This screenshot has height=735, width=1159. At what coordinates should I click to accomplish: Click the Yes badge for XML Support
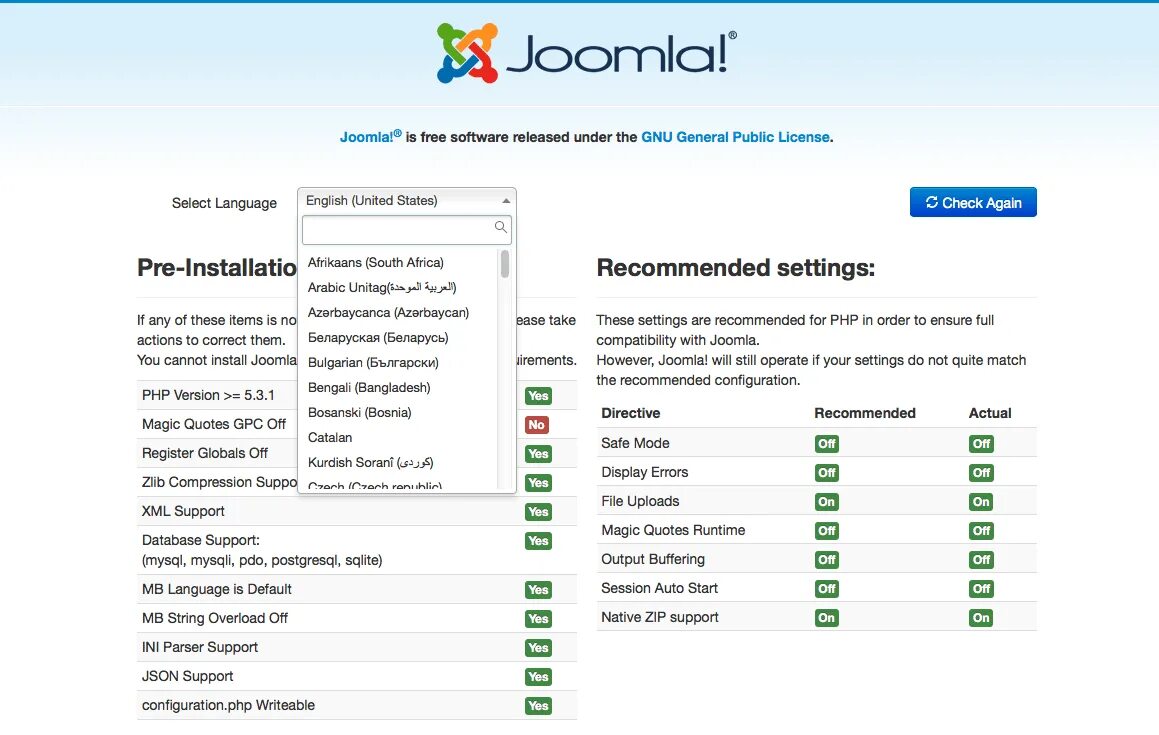pyautogui.click(x=538, y=512)
